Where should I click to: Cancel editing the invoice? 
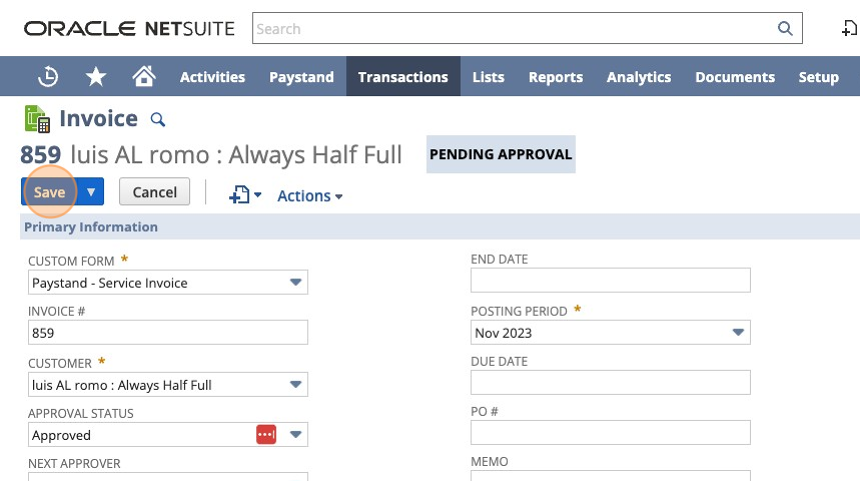coord(155,192)
